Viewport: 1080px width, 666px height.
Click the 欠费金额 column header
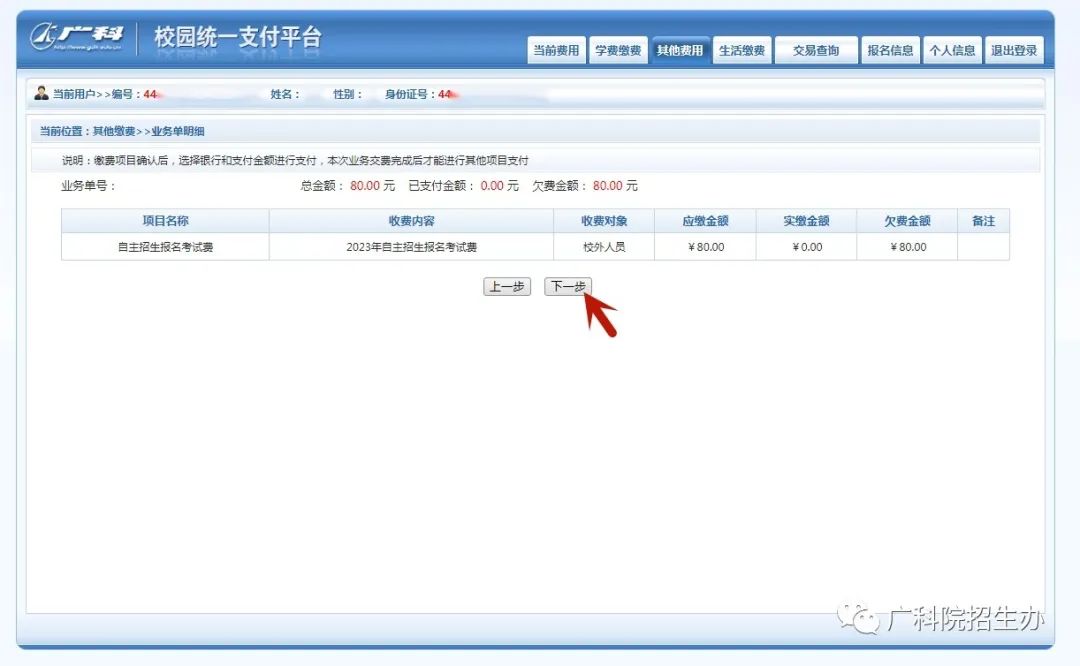(907, 221)
